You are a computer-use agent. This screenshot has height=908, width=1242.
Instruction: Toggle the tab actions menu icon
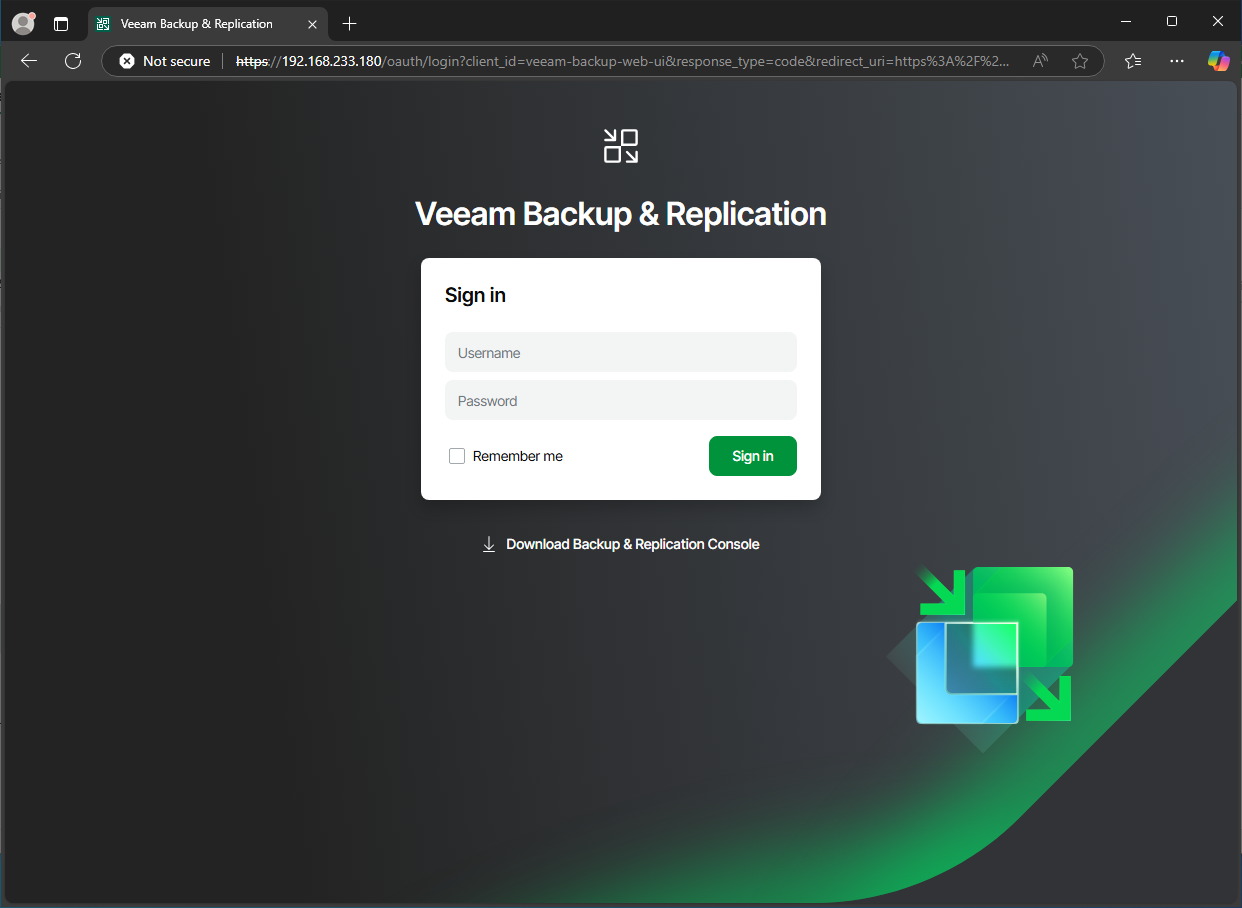(x=61, y=23)
